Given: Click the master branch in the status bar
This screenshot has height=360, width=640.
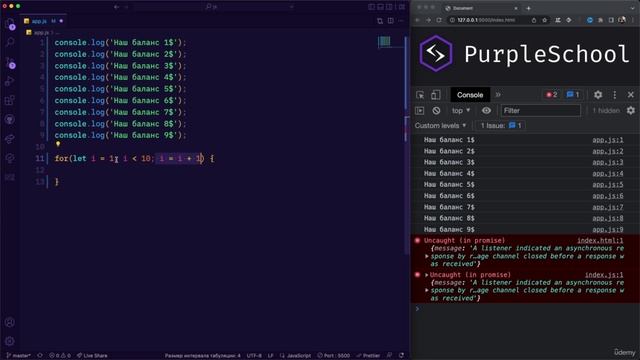Looking at the screenshot, I should (x=18, y=356).
